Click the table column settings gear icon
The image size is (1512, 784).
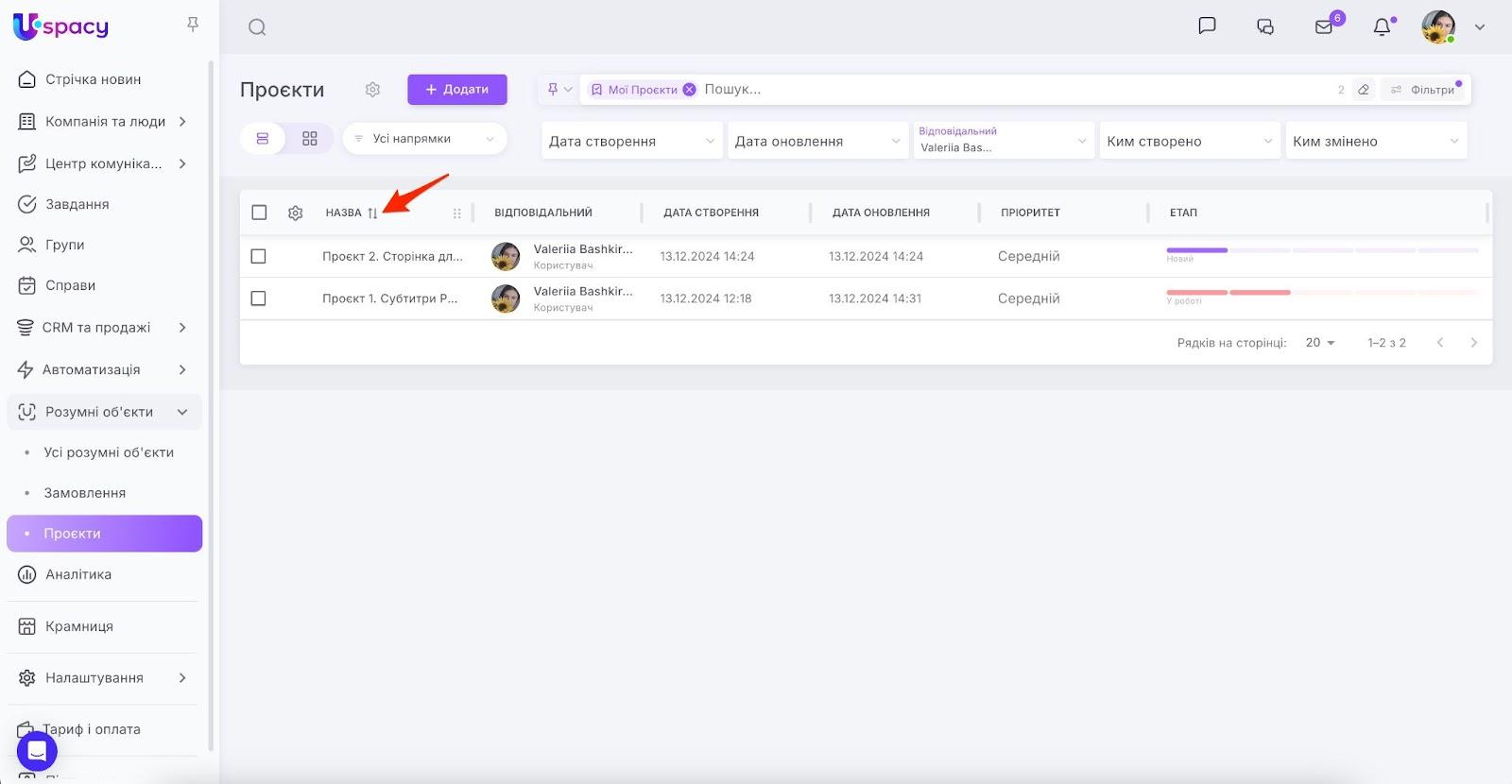pyautogui.click(x=295, y=213)
